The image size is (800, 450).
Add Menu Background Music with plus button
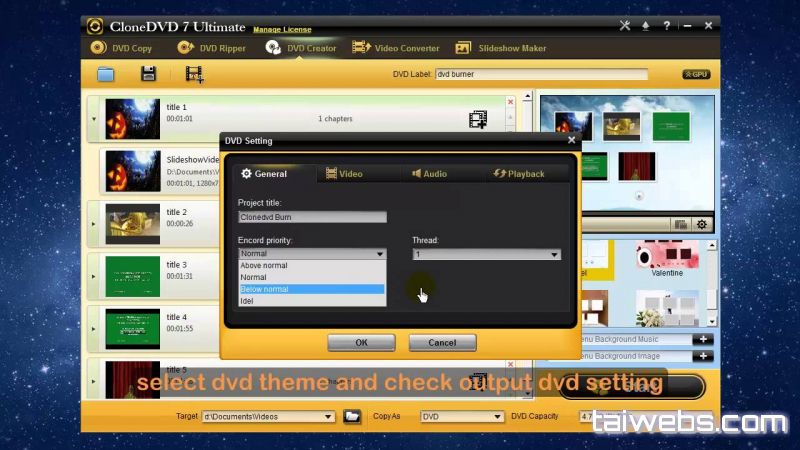(x=704, y=339)
